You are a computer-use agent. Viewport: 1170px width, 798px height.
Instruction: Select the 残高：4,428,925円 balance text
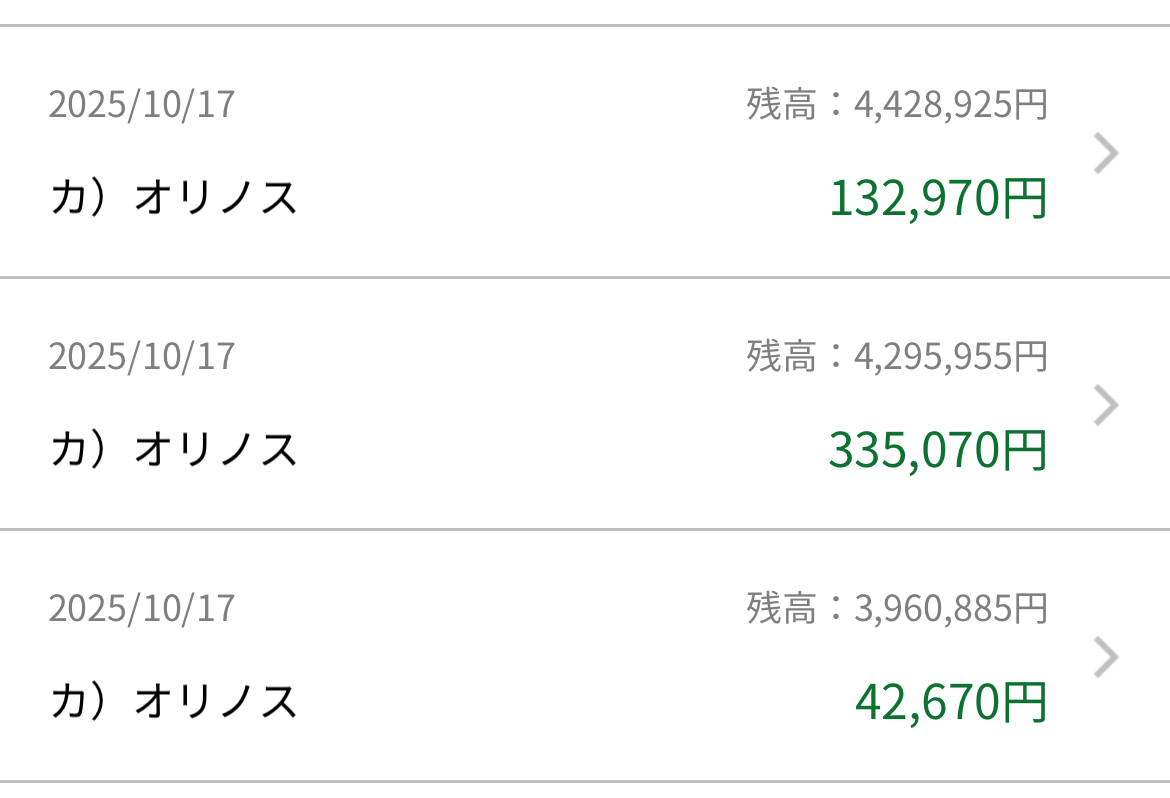click(896, 104)
